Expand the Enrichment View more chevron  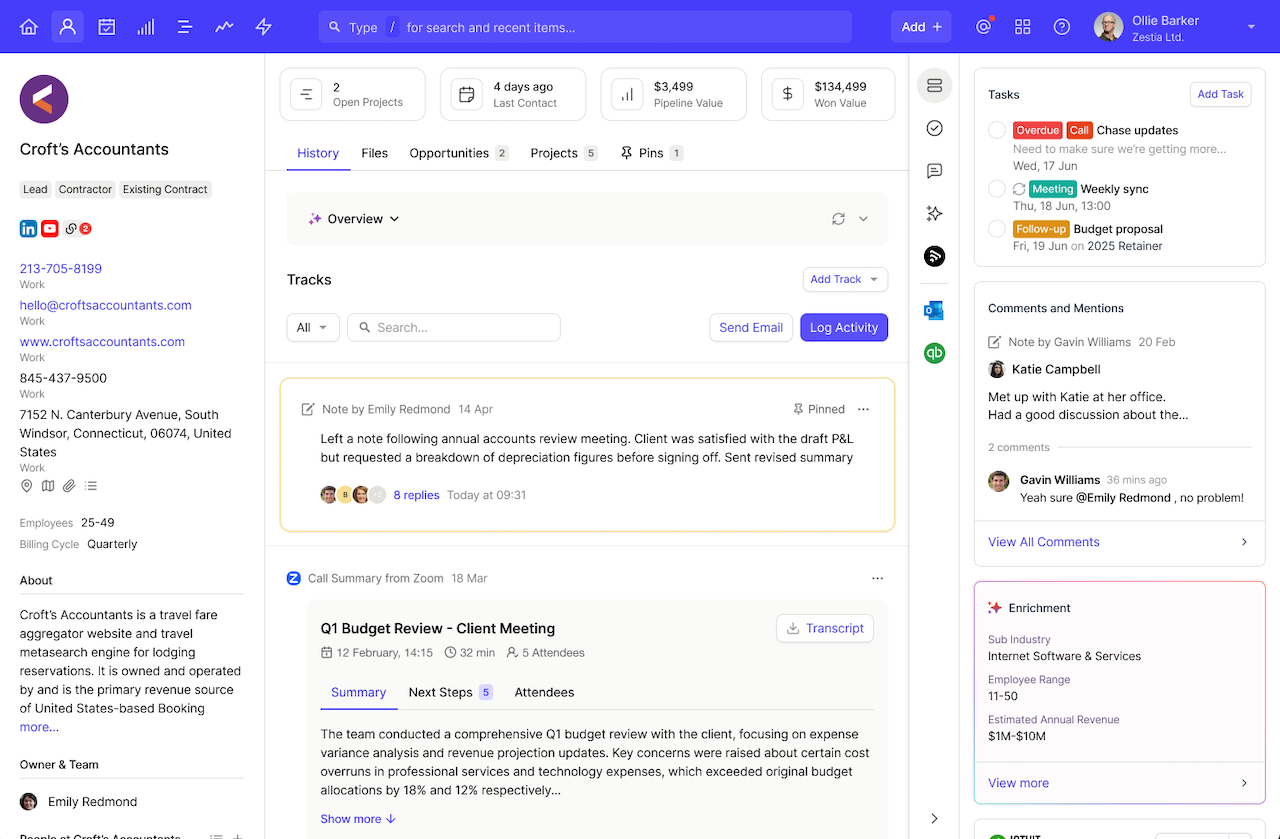(1245, 783)
